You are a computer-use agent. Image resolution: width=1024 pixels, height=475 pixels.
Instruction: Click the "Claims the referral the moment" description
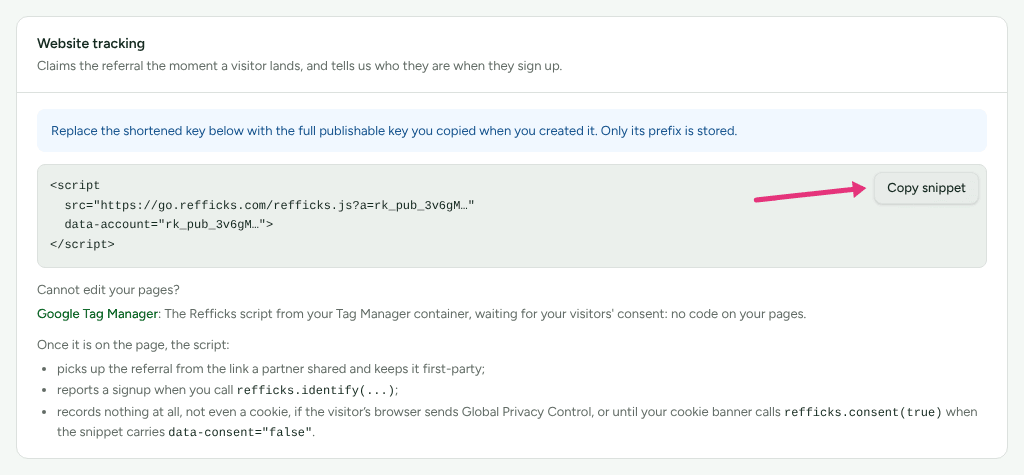pos(299,67)
